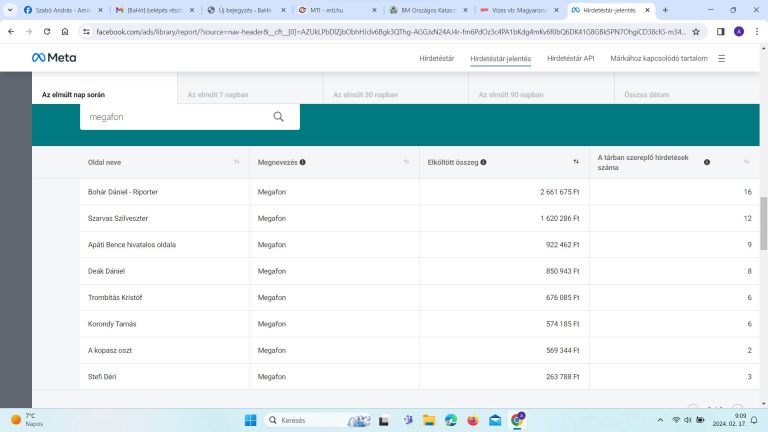Open File Explorer from the taskbar

[429, 420]
